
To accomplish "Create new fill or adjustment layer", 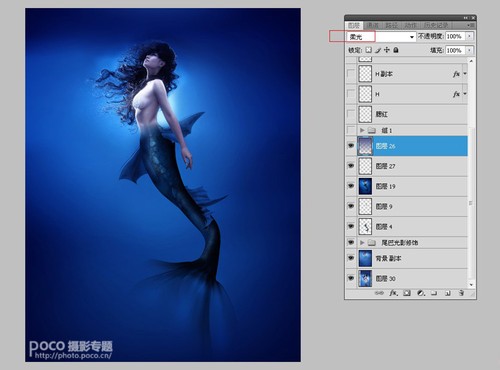I will (x=421, y=293).
